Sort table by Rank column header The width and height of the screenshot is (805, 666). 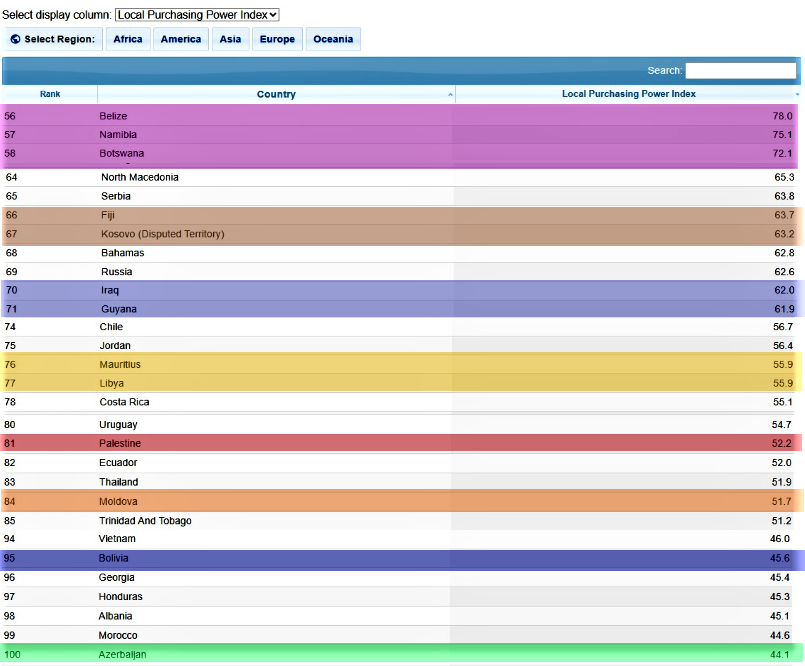[50, 94]
